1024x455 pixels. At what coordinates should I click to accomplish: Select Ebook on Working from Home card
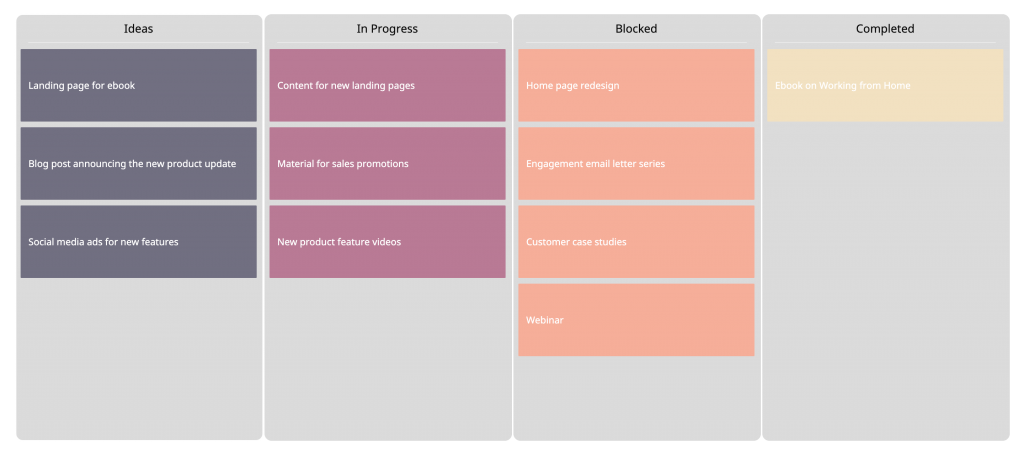(x=885, y=86)
